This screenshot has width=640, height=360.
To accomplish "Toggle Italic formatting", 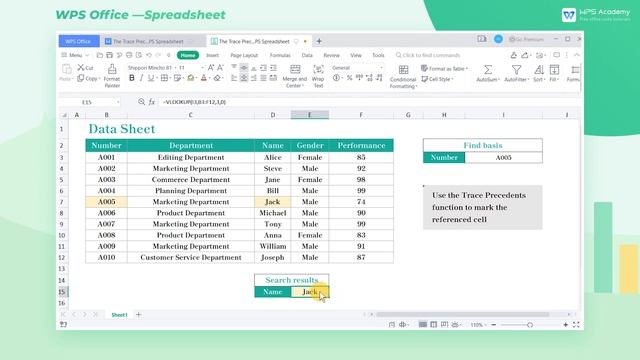I will (141, 78).
